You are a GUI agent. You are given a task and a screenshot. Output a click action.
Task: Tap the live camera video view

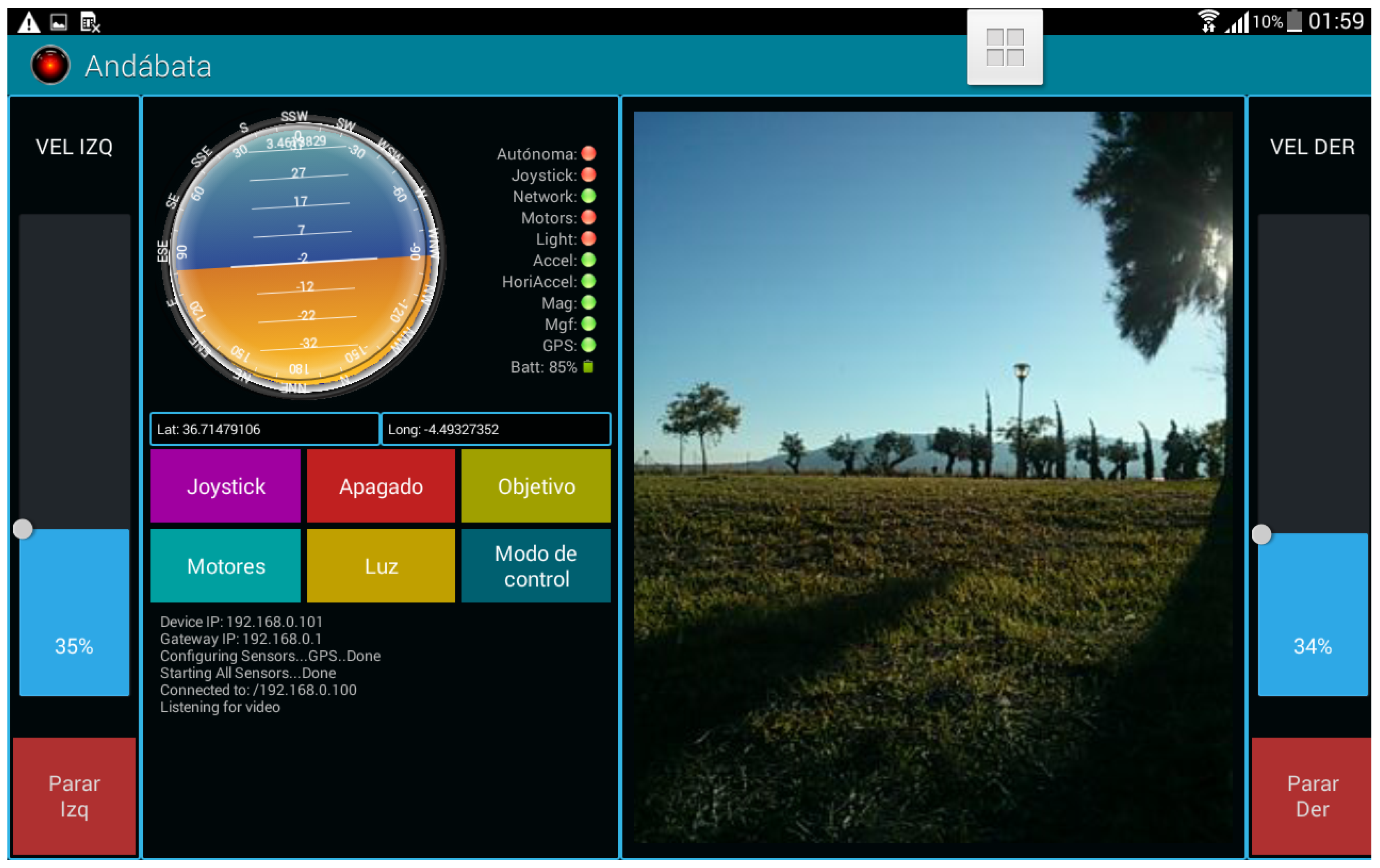pyautogui.click(x=932, y=477)
